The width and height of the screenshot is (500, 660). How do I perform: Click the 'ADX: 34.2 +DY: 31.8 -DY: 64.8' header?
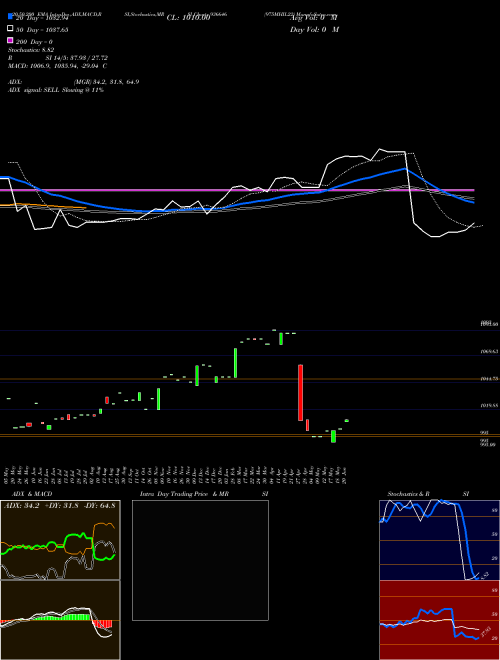tap(60, 505)
